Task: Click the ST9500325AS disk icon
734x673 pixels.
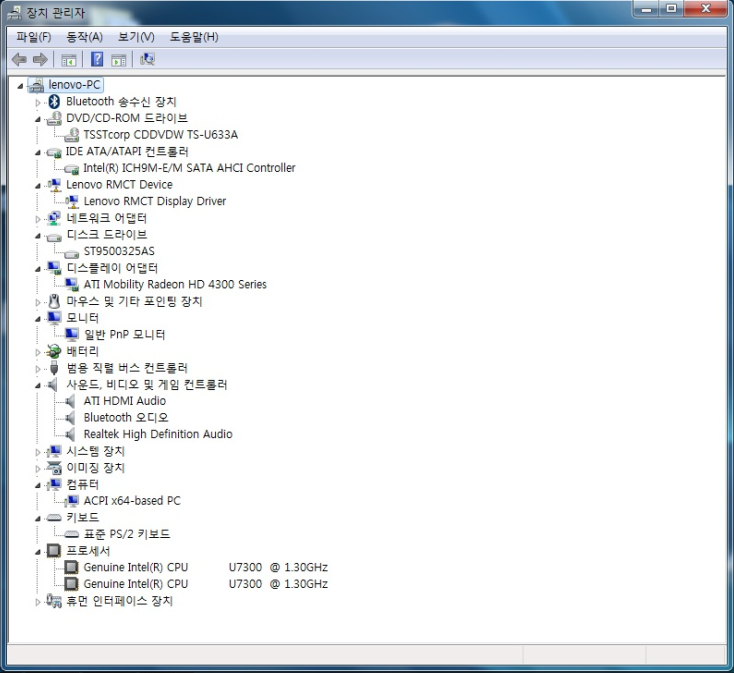Action: (x=72, y=253)
